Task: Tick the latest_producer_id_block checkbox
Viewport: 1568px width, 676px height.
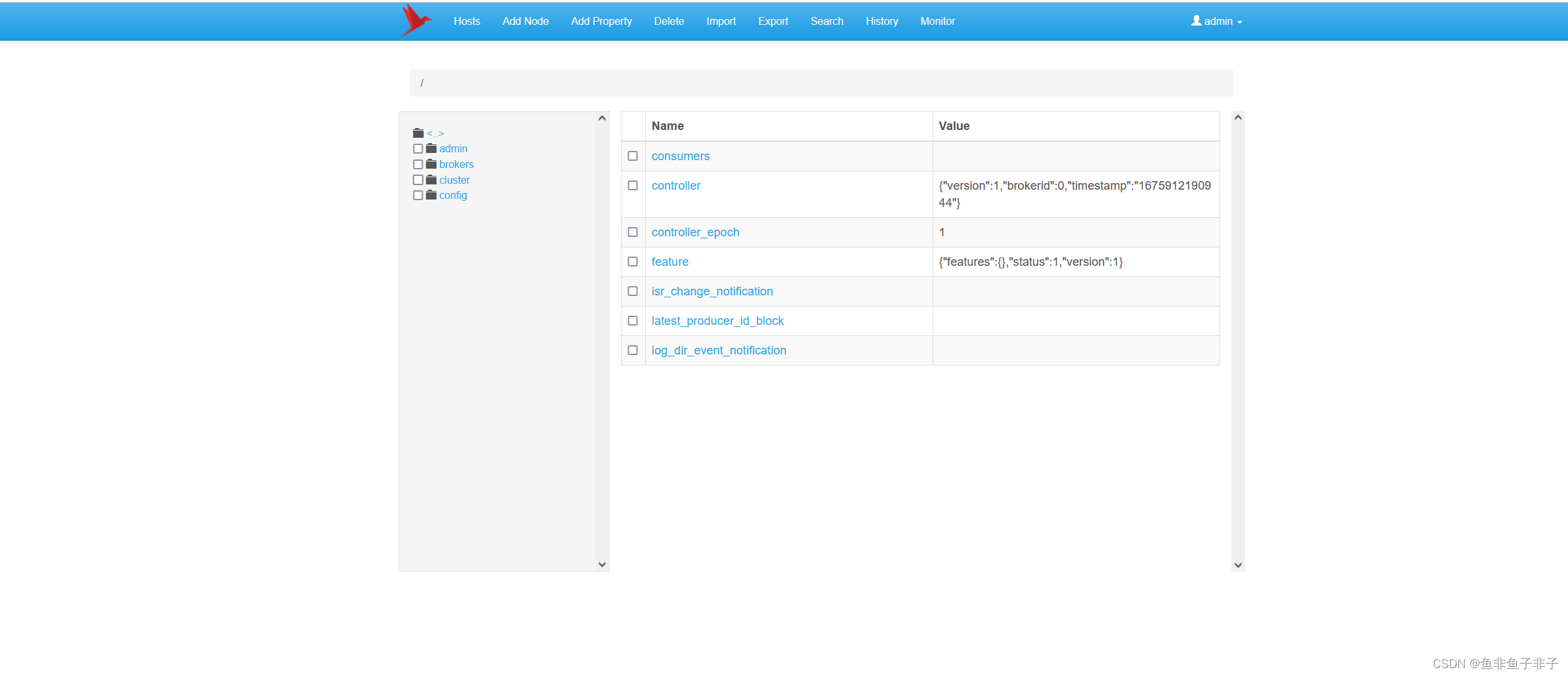Action: (x=633, y=321)
